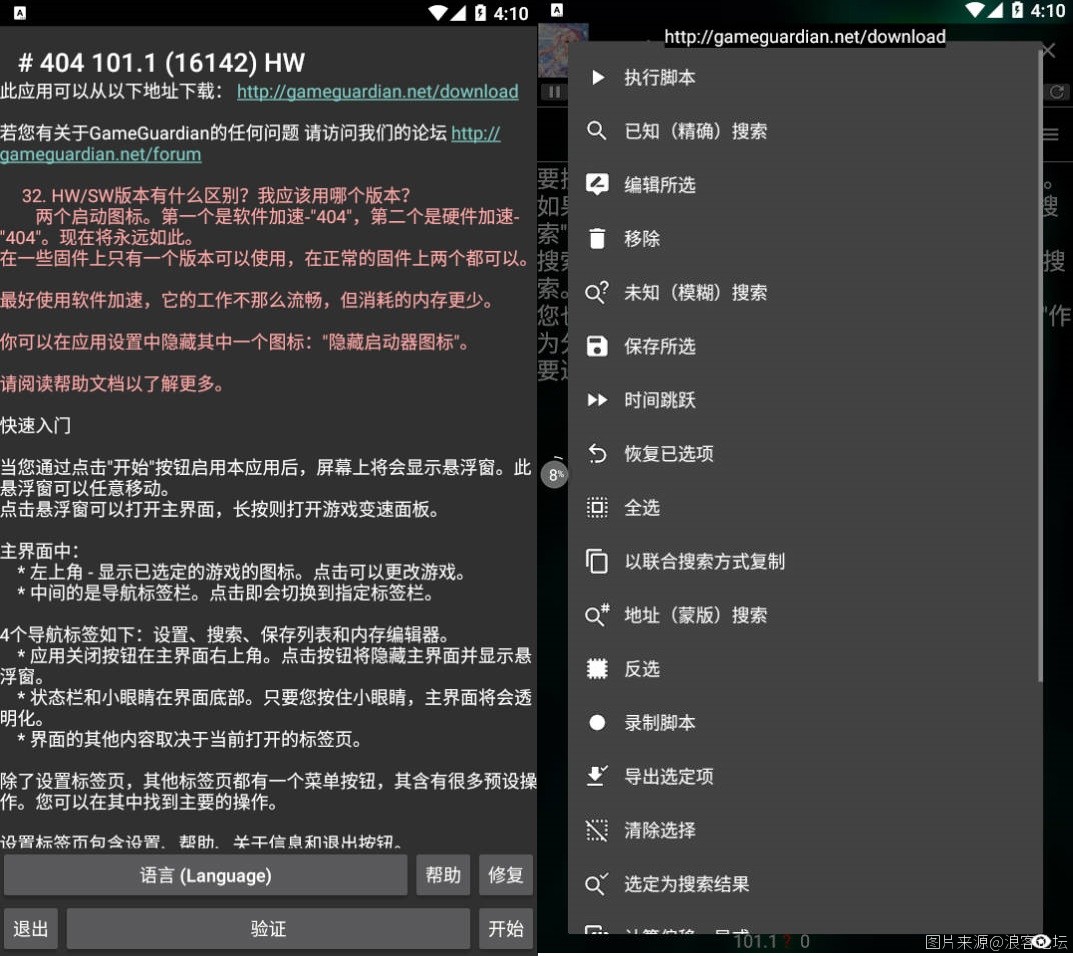Tap the game thumbnail at top left of right screen
Viewport: 1073px width, 956px height.
[x=563, y=52]
